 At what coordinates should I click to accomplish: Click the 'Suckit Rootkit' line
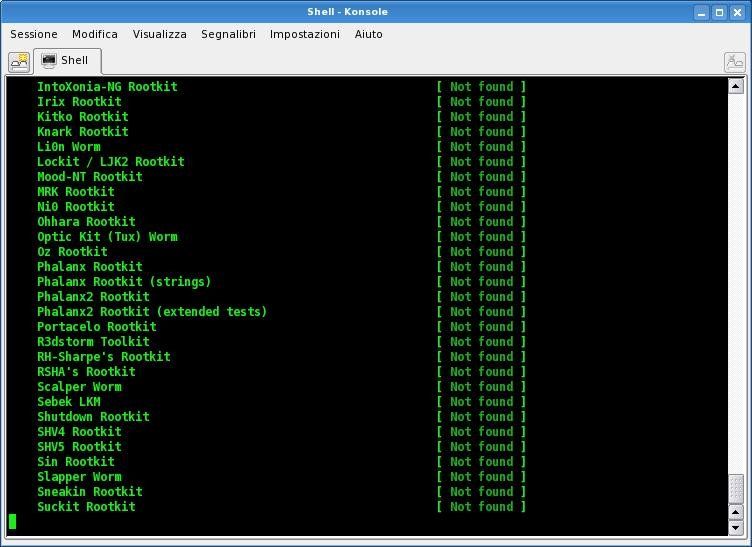coord(86,507)
